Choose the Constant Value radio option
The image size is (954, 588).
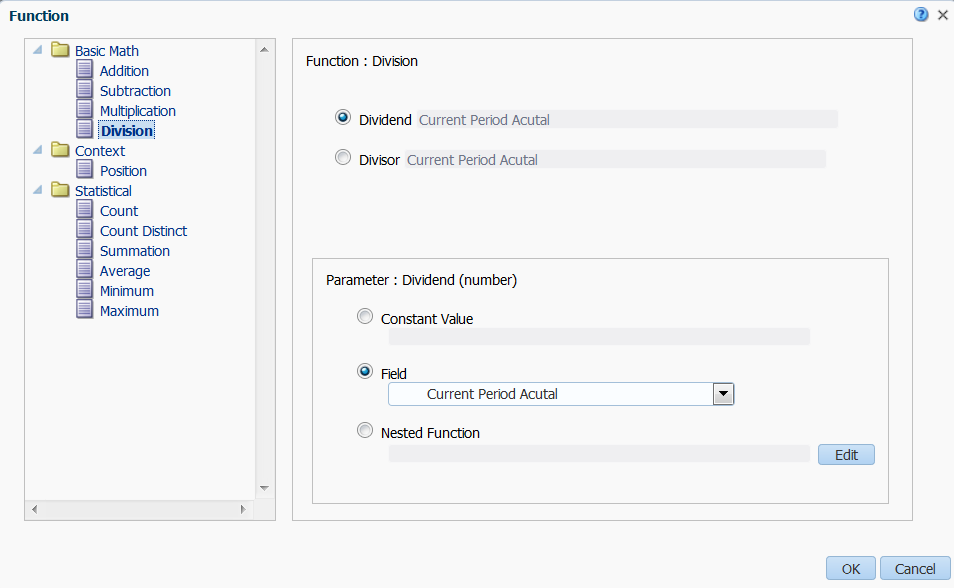point(365,317)
